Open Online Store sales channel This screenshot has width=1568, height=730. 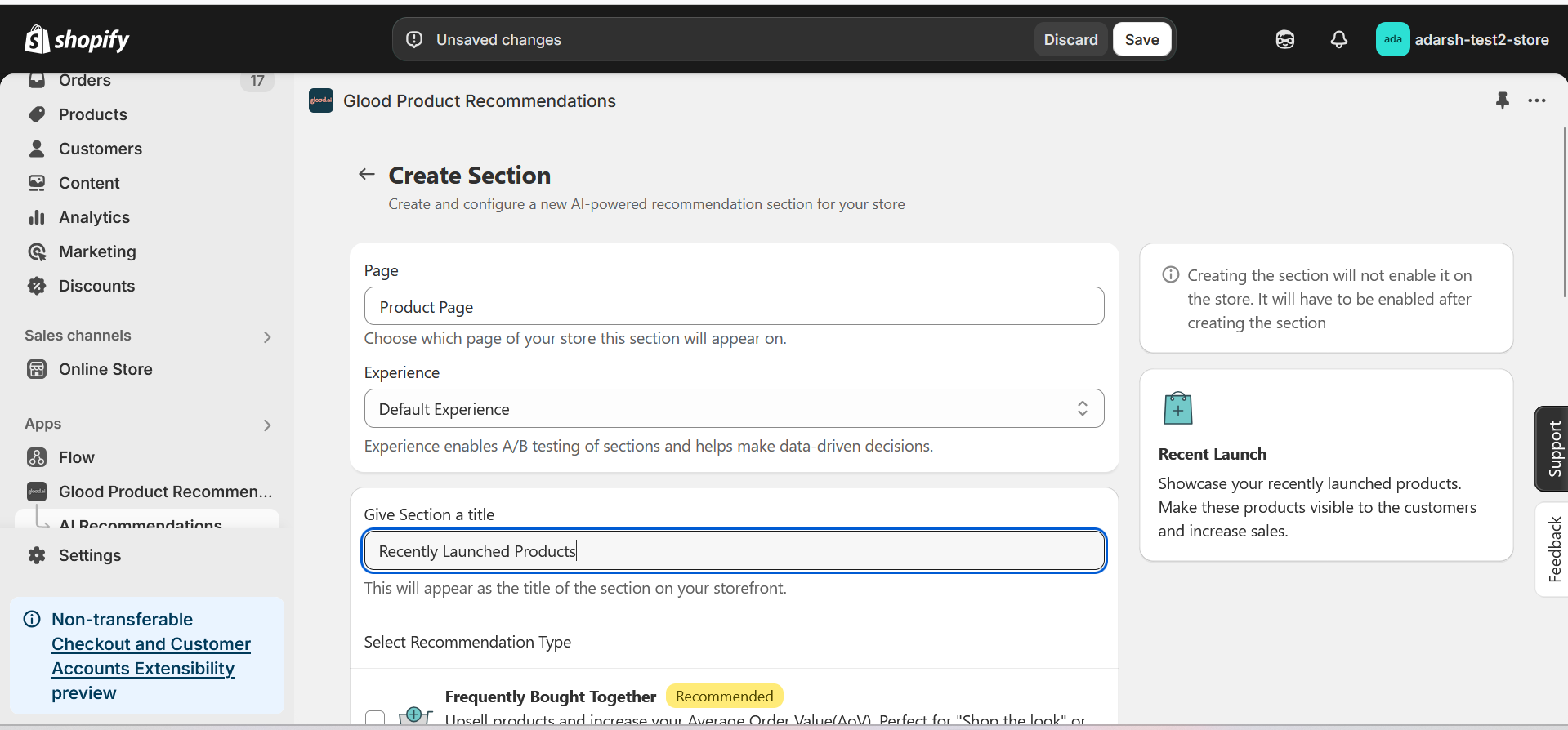(105, 369)
